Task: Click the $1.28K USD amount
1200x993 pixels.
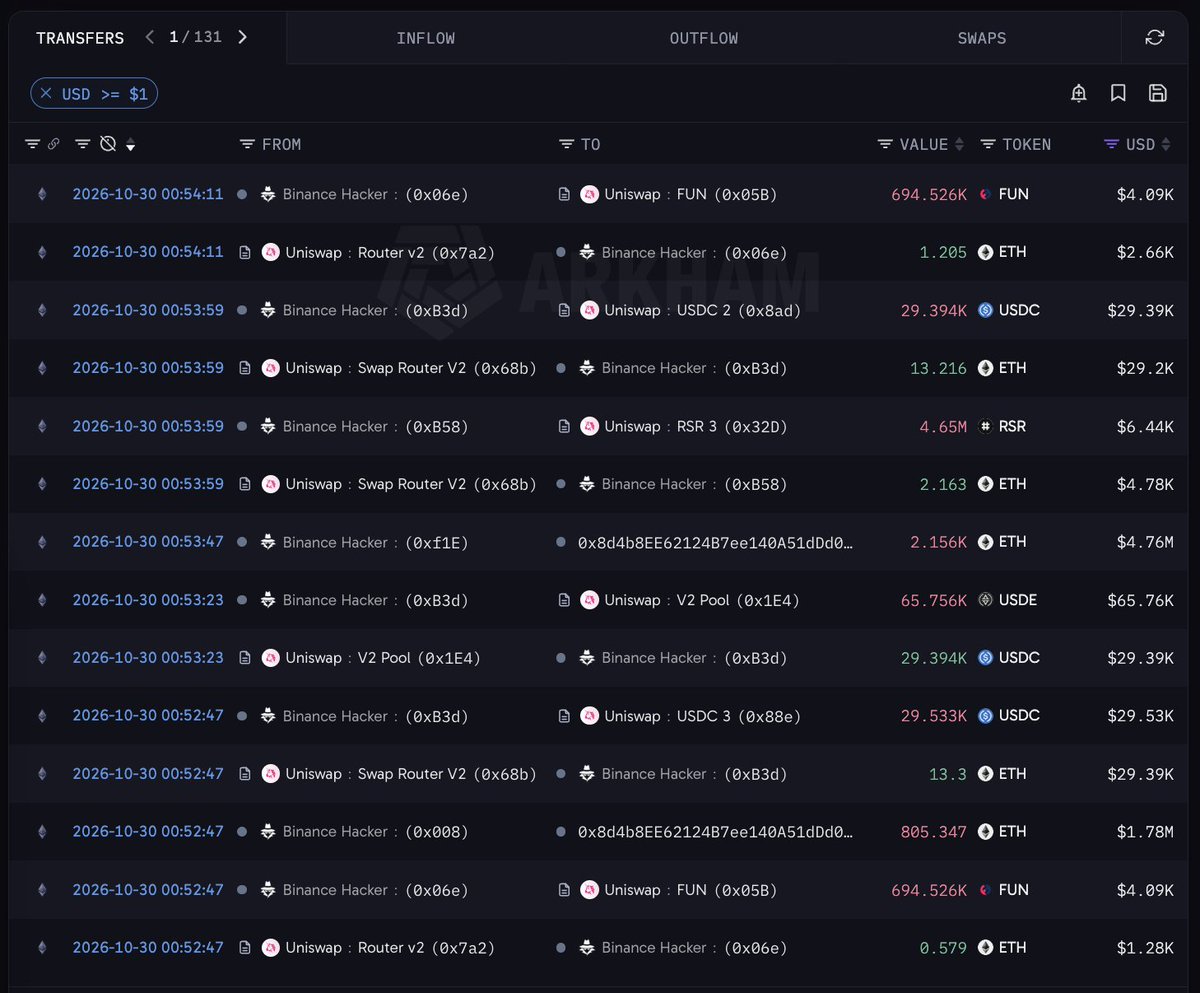Action: point(1145,948)
